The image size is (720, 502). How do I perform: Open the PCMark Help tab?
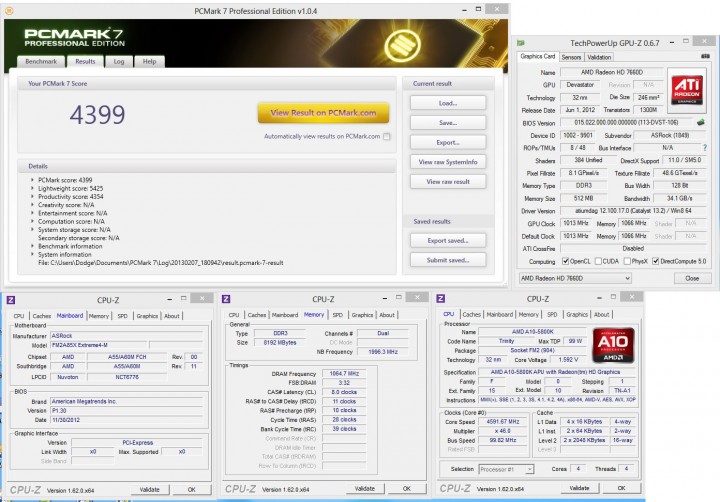coord(149,62)
